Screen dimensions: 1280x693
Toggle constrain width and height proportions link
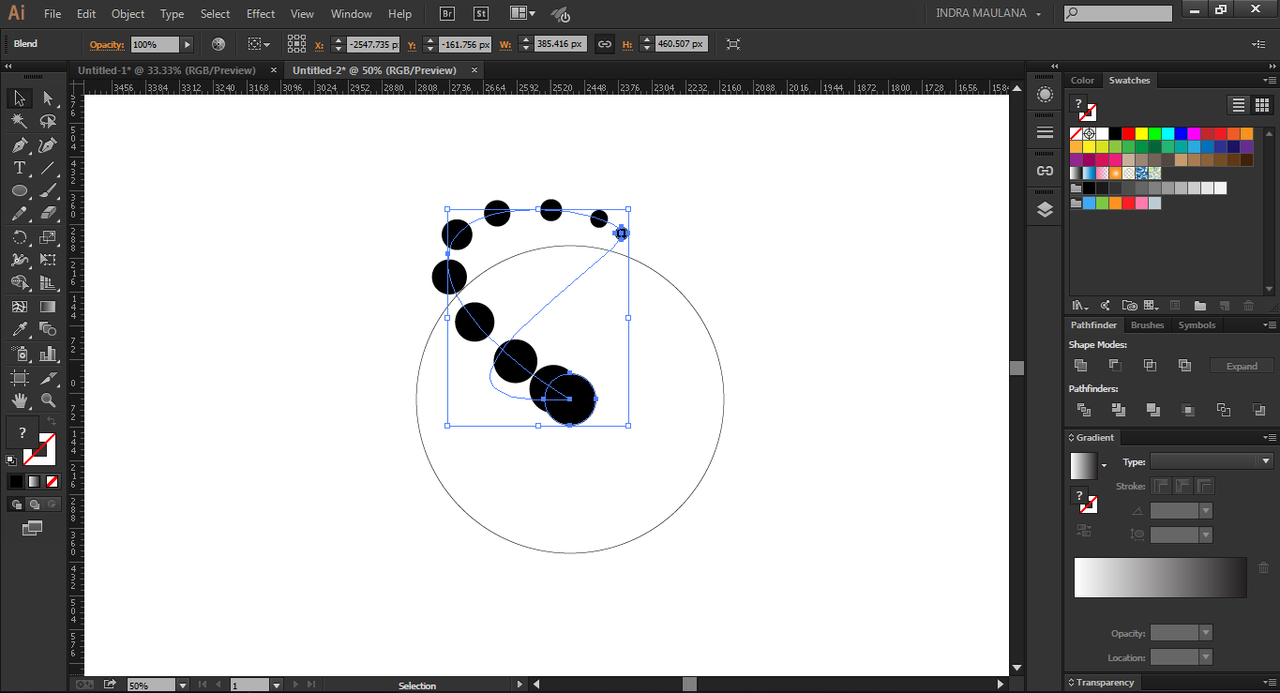point(604,44)
